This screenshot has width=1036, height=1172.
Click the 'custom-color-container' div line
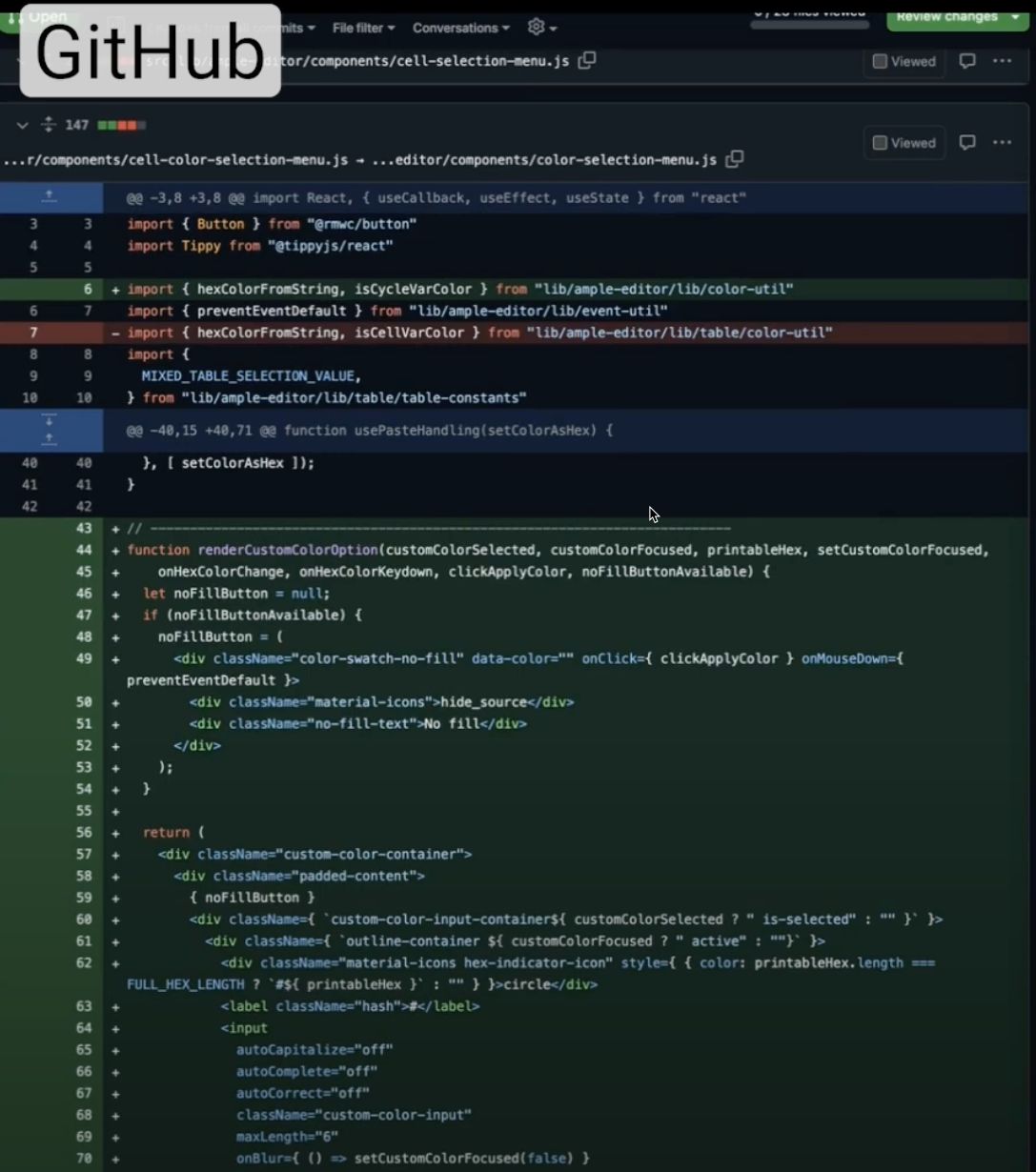[315, 855]
